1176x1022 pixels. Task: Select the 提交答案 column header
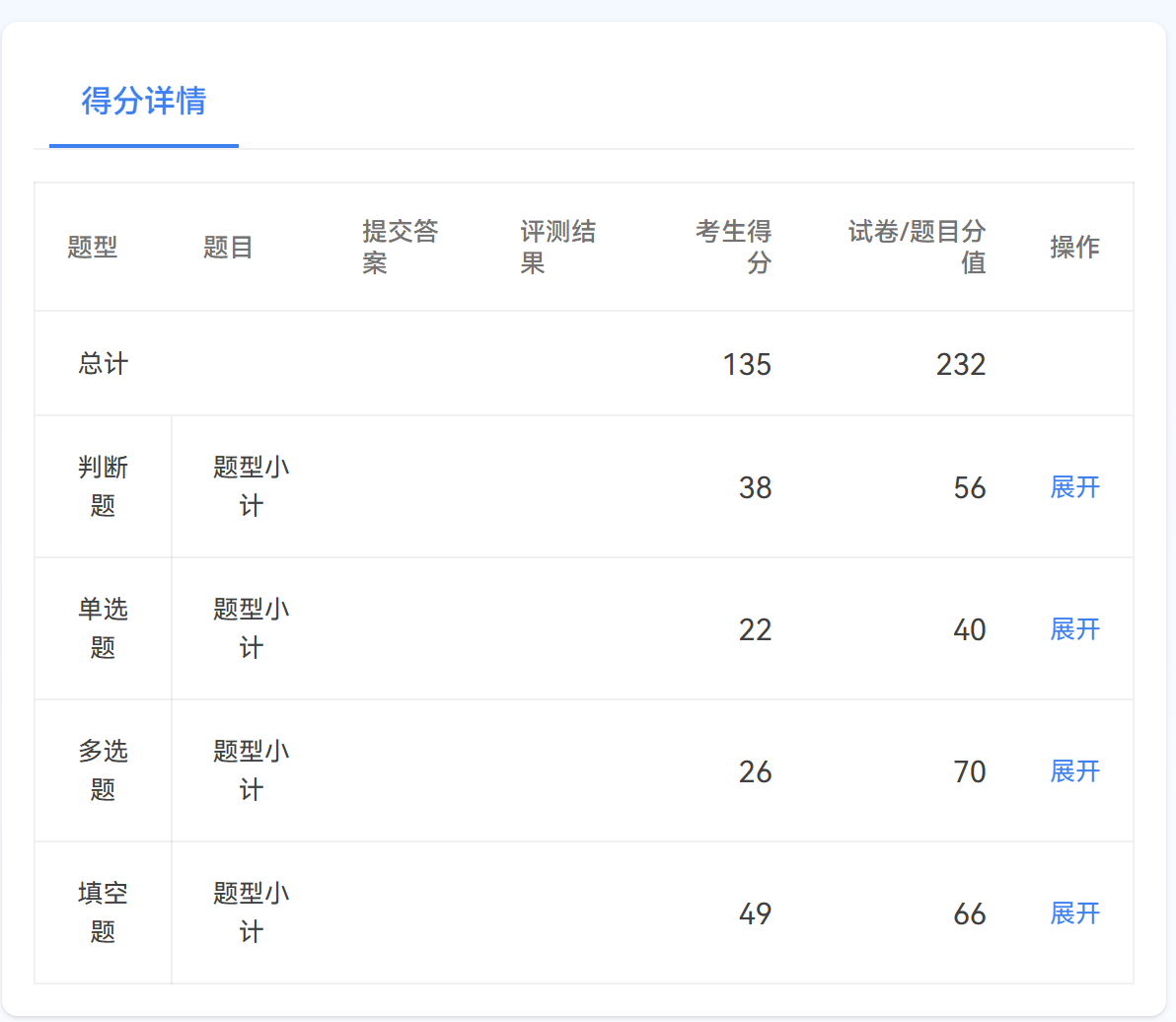(x=400, y=247)
